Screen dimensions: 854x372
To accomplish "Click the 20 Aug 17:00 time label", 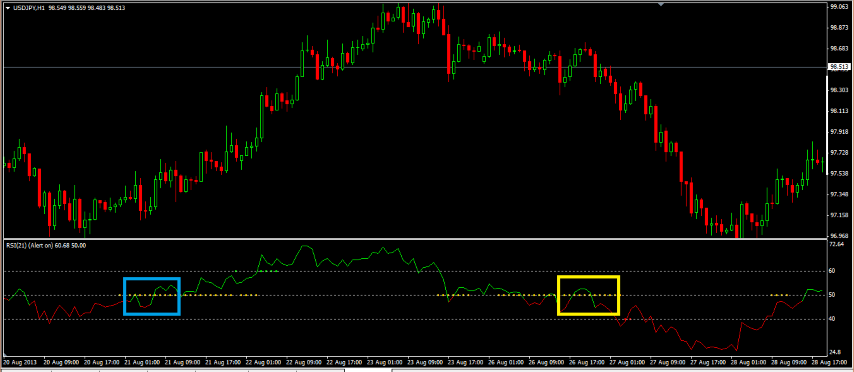I will tap(101, 362).
